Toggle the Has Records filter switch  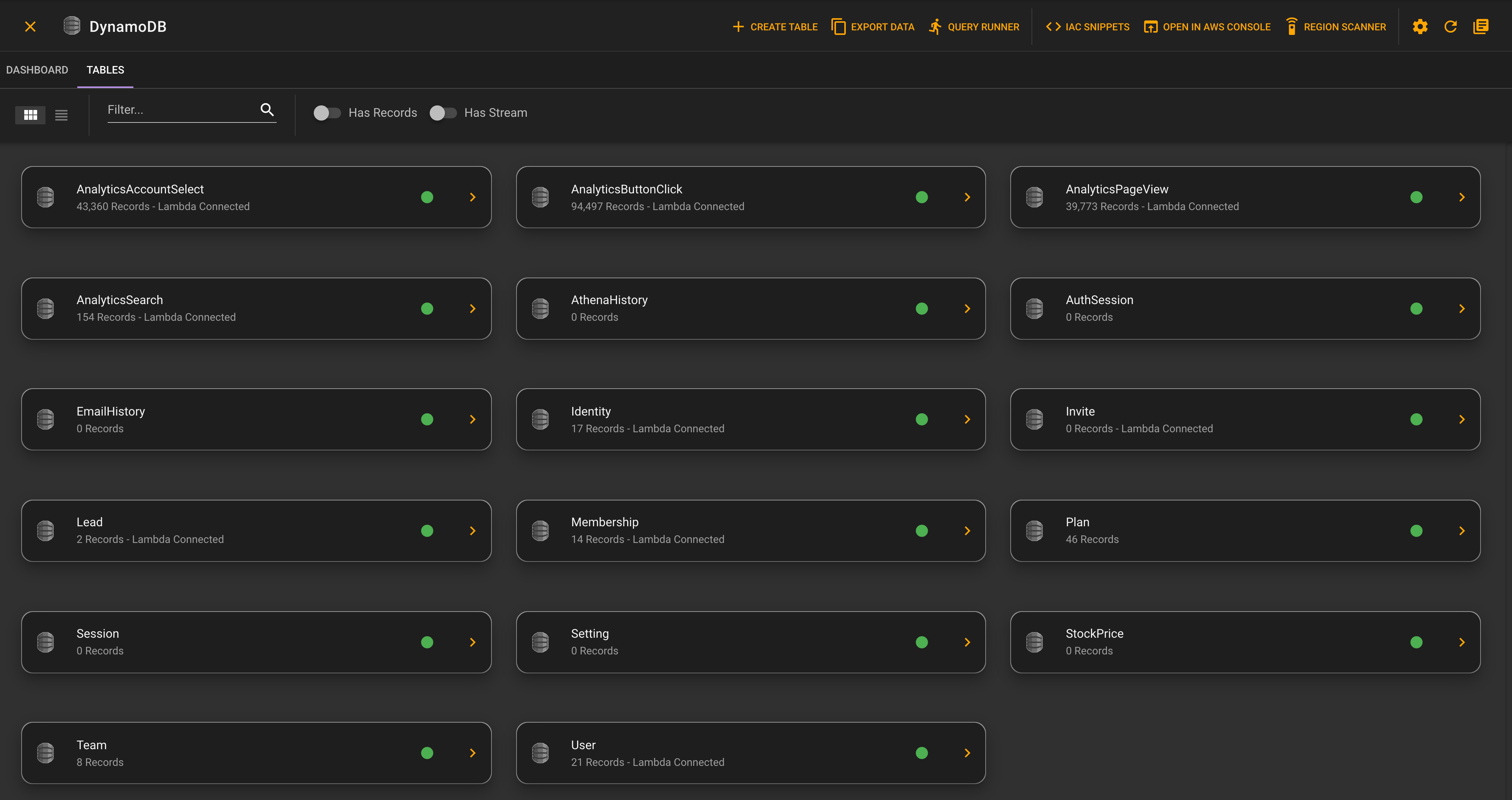pyautogui.click(x=327, y=113)
